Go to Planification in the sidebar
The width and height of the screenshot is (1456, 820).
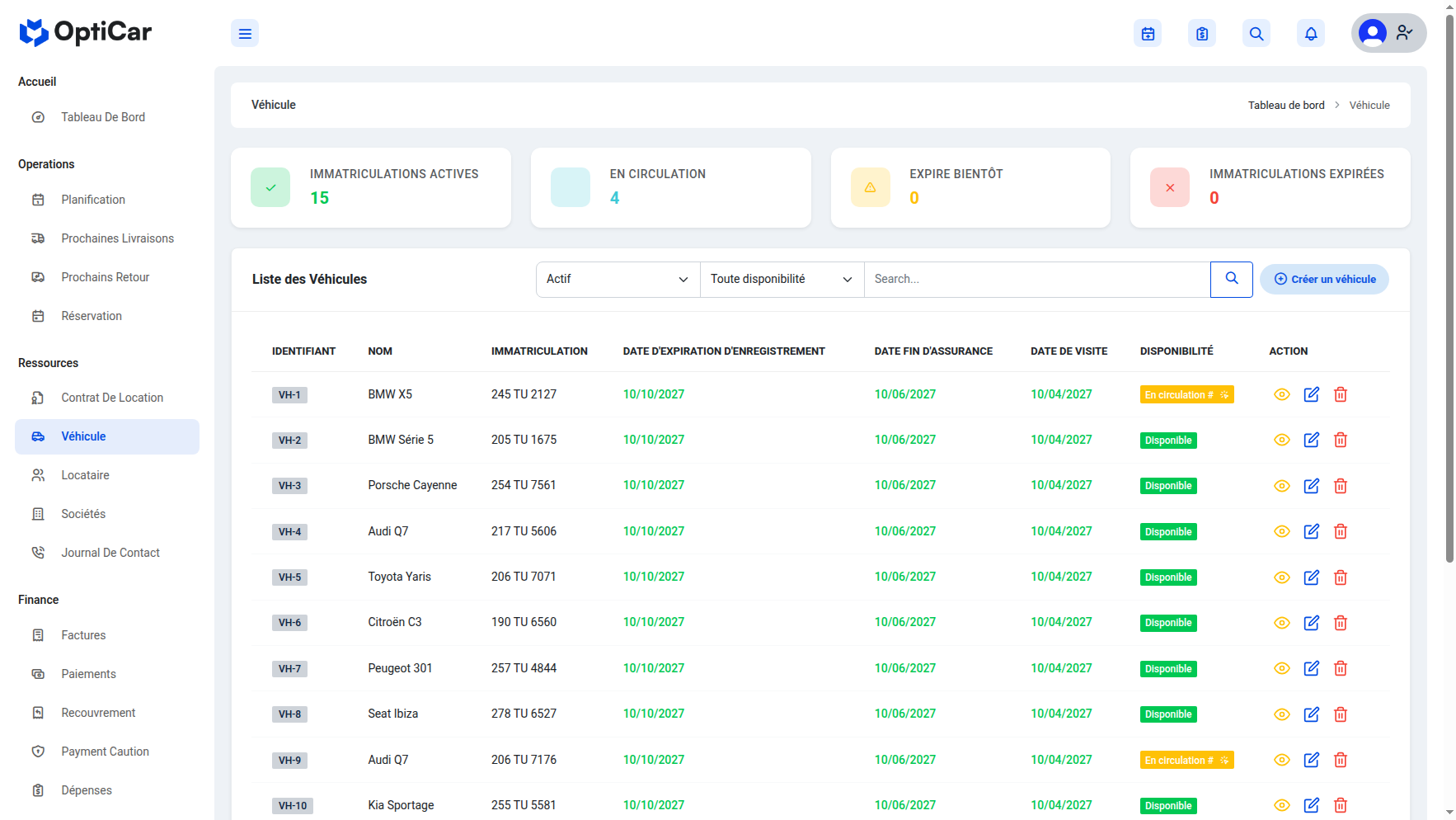[107, 200]
